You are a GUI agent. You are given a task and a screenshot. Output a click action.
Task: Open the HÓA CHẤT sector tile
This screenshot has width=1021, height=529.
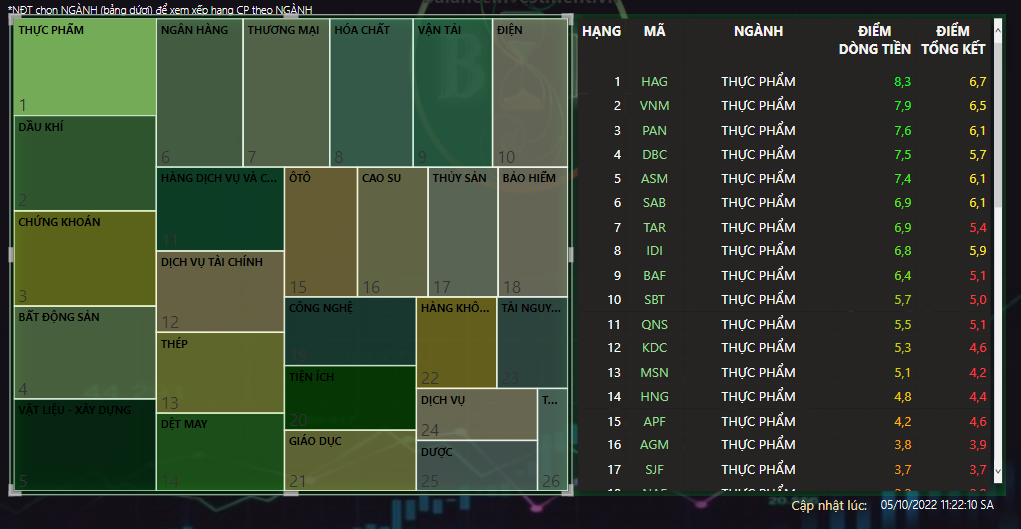372,93
